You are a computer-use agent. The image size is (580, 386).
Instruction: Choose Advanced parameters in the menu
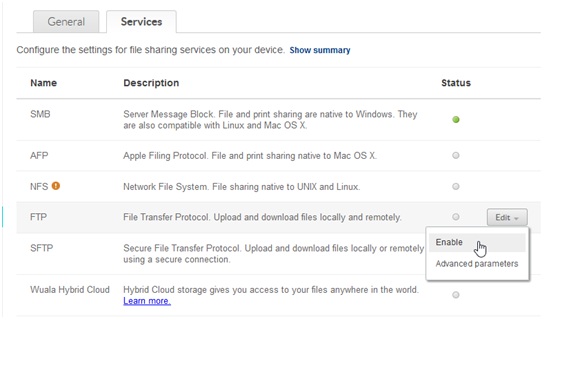tap(477, 264)
